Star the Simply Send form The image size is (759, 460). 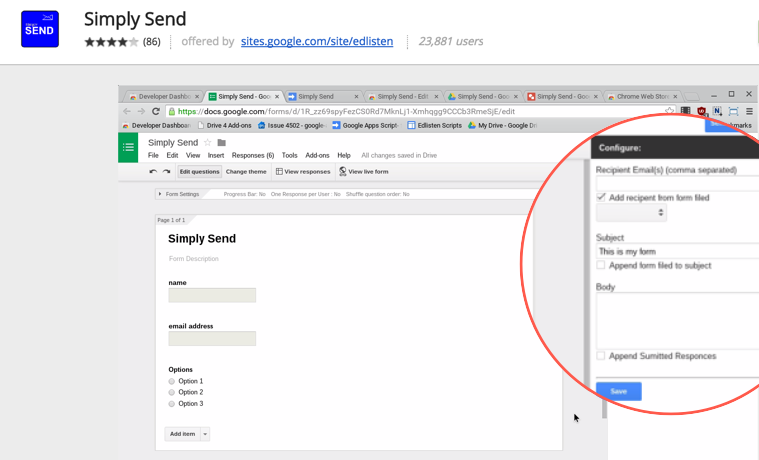[x=208, y=142]
